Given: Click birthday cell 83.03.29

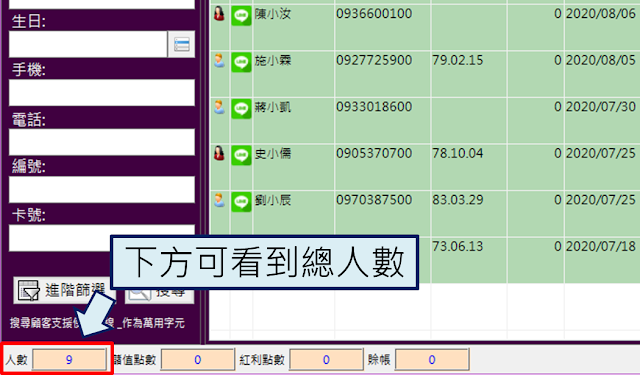Looking at the screenshot, I should 458,200.
